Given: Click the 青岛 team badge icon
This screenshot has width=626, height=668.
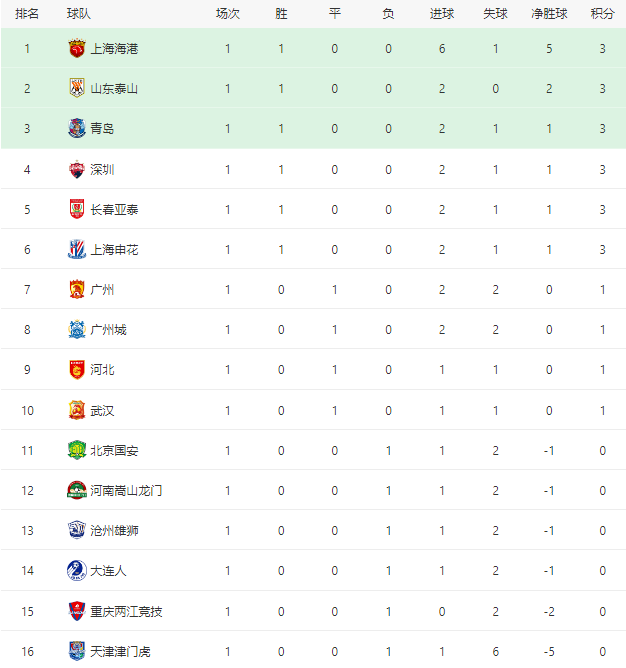Looking at the screenshot, I should (77, 129).
